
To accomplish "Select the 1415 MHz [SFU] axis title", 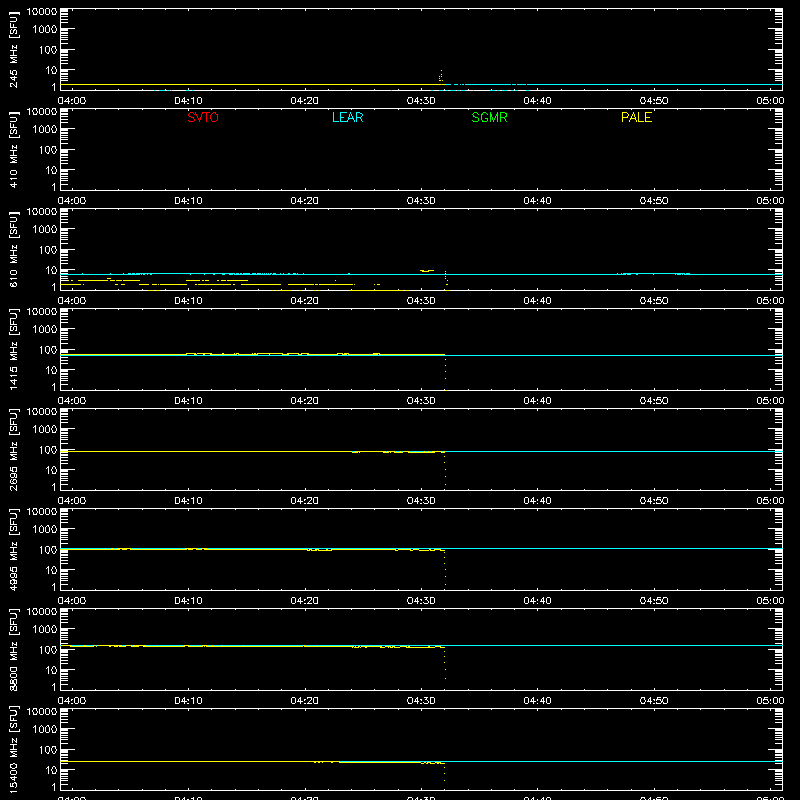I will point(13,349).
